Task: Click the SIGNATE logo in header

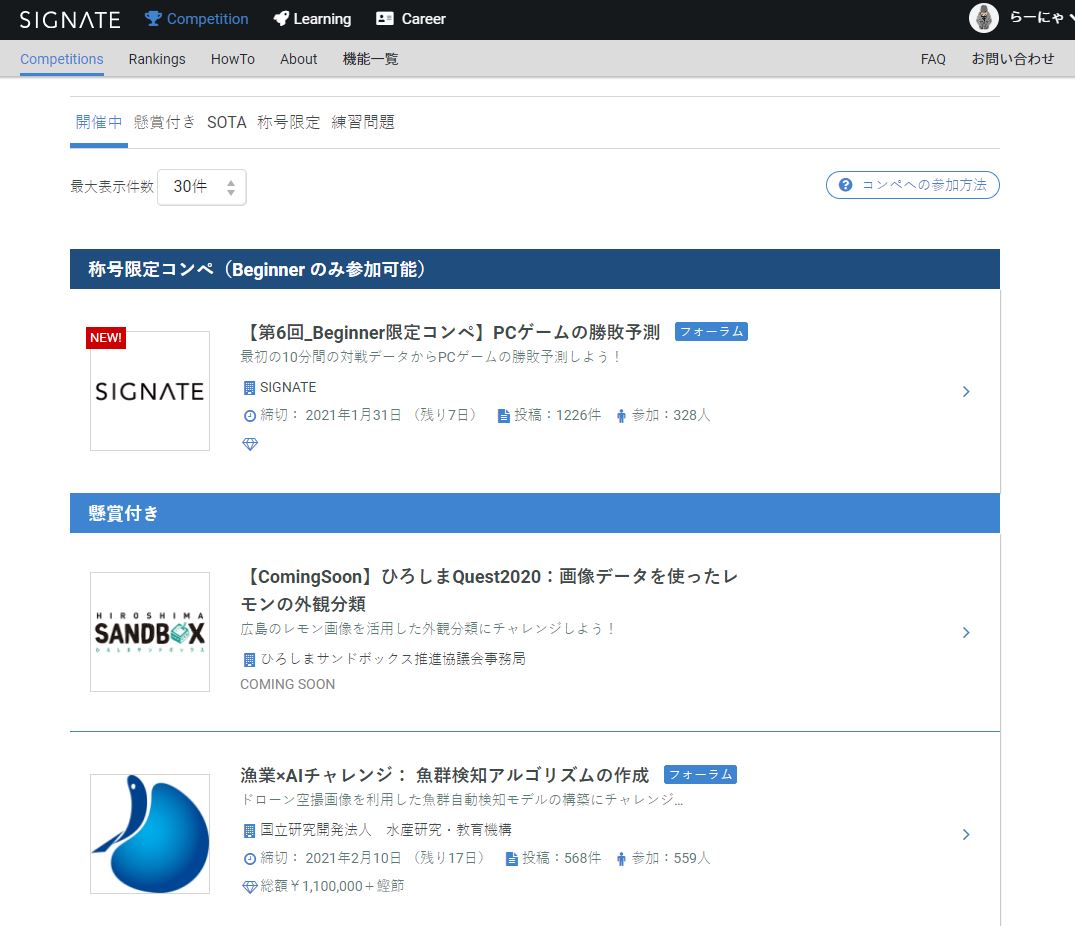Action: [70, 19]
